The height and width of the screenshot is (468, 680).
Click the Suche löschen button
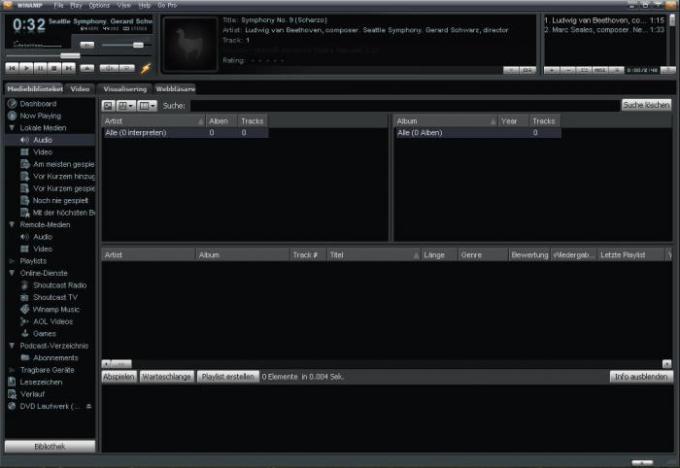646,105
